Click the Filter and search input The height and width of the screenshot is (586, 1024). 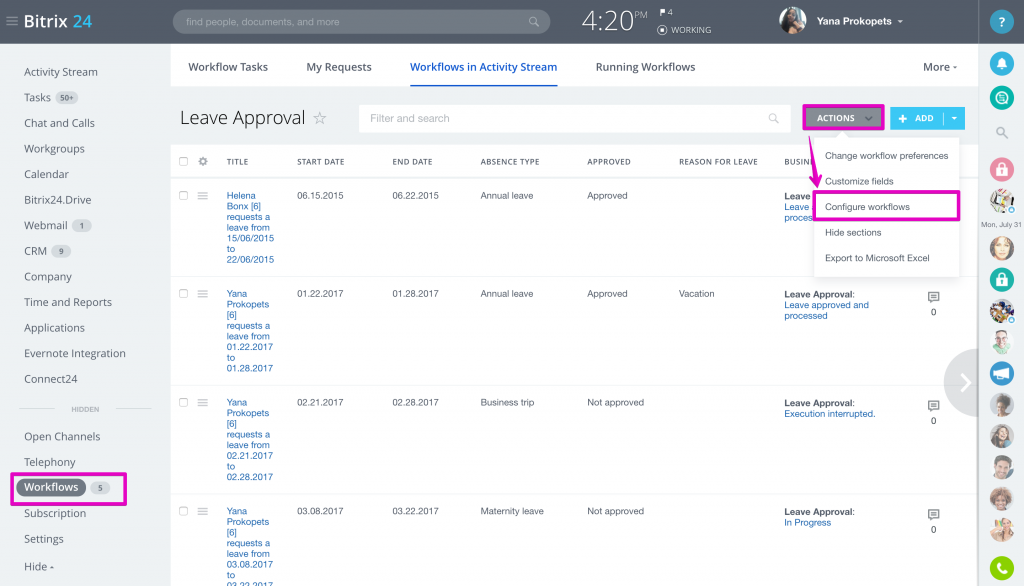coord(575,118)
